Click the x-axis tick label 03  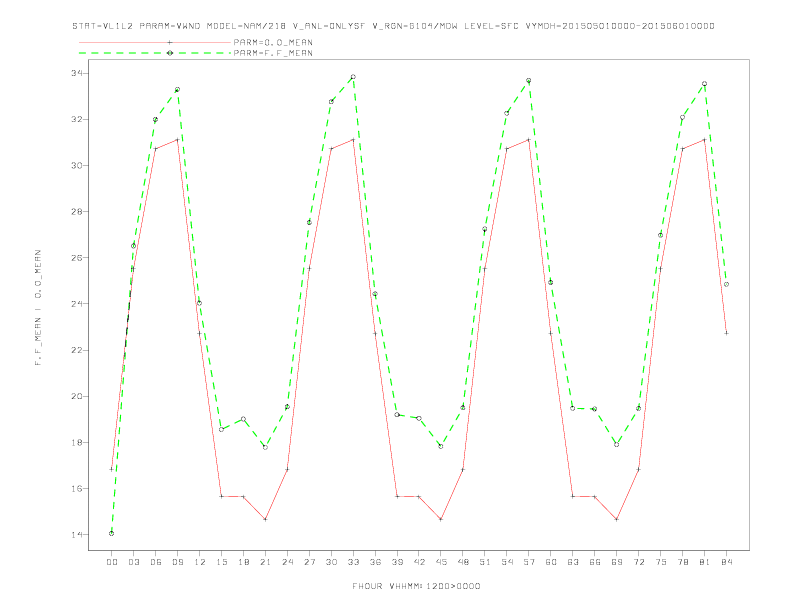click(133, 562)
